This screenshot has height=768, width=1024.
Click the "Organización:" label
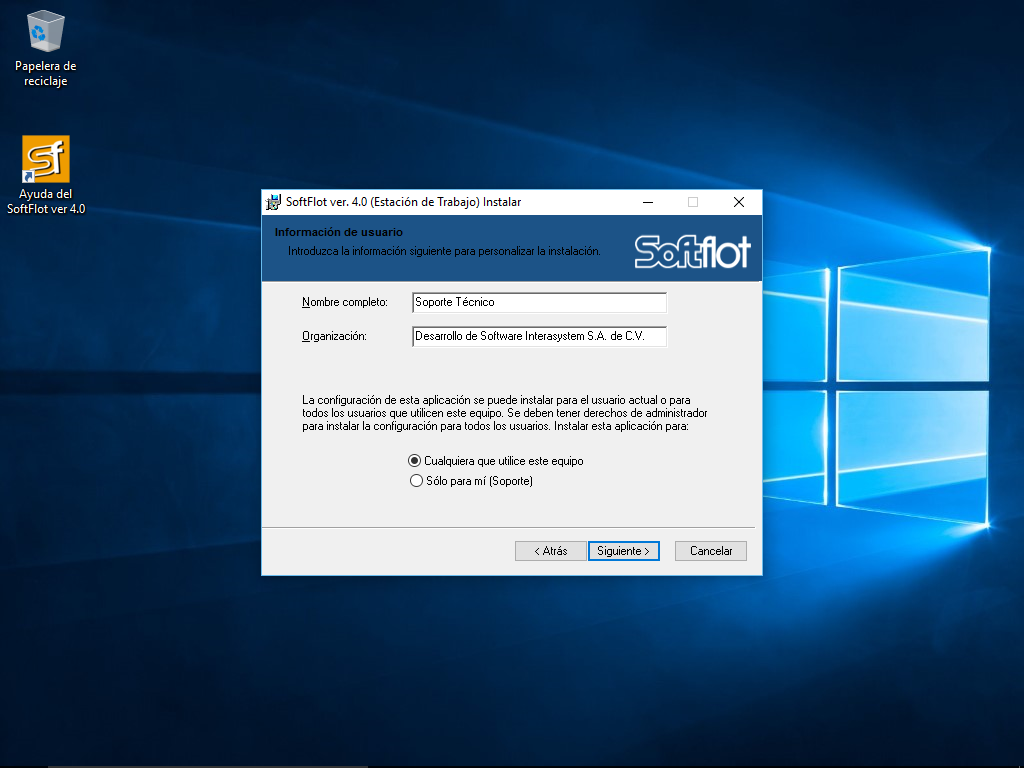tap(334, 337)
